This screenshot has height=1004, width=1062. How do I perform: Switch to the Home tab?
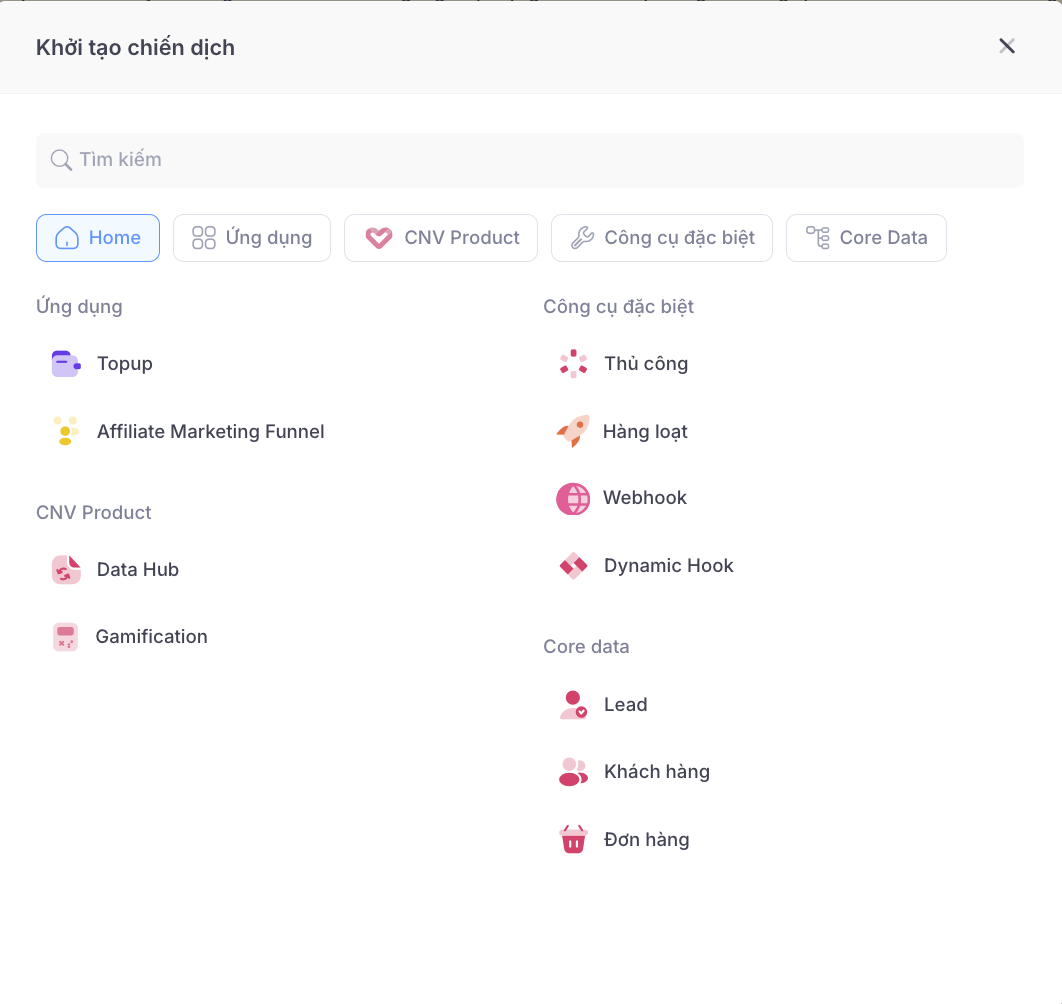[98, 238]
